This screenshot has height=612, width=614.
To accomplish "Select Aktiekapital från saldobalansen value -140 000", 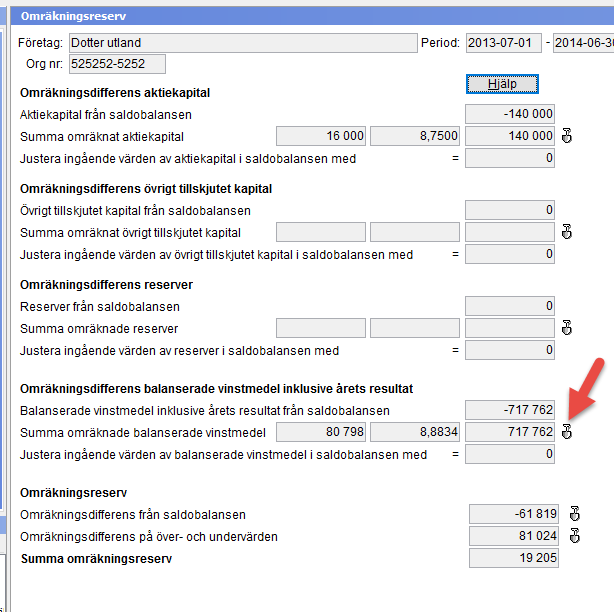I will tap(510, 114).
